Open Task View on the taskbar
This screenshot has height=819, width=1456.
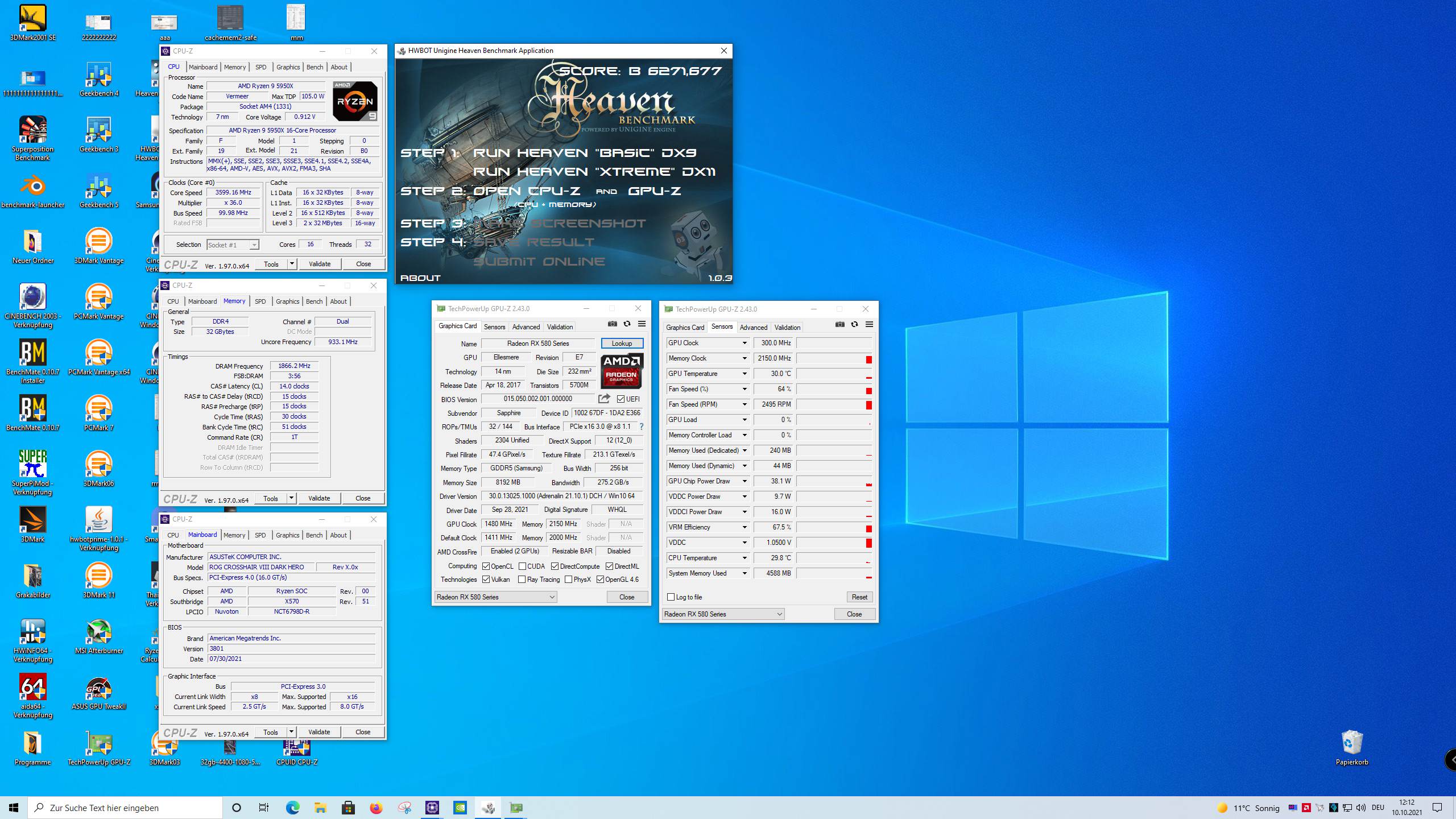point(264,808)
